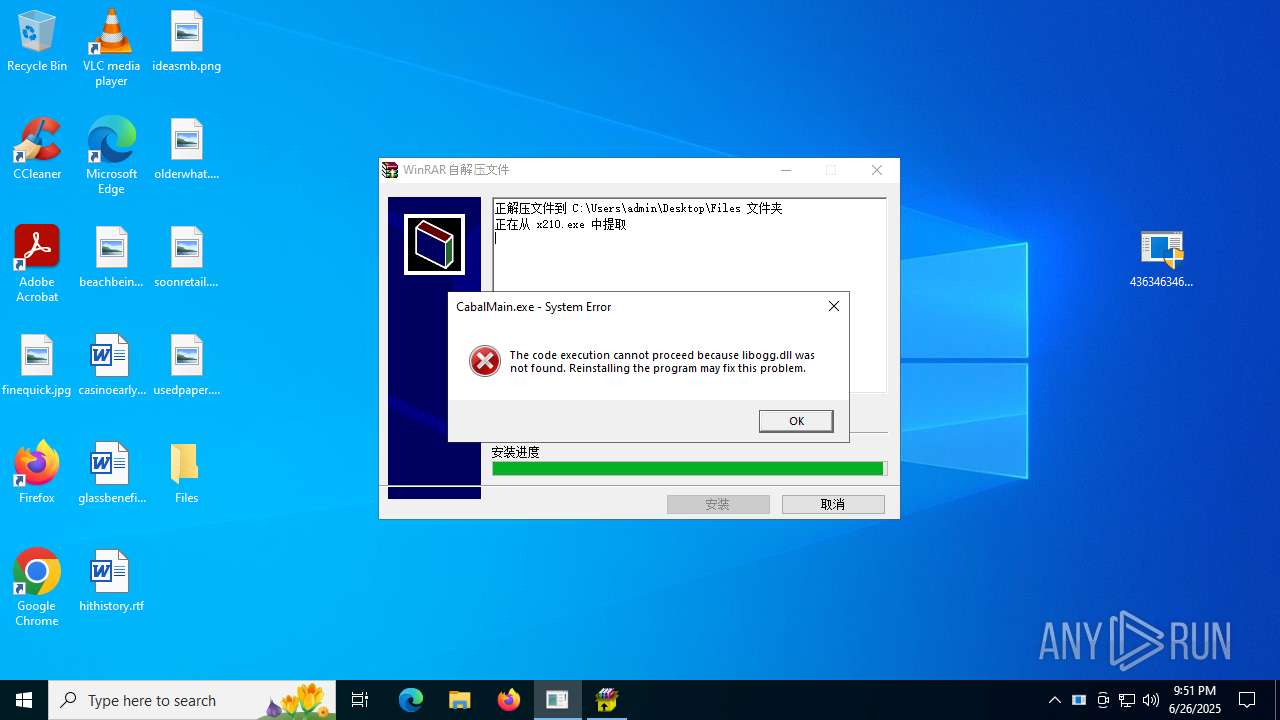
Task: Select hithistory.rtf document on desktop
Action: tap(111, 581)
